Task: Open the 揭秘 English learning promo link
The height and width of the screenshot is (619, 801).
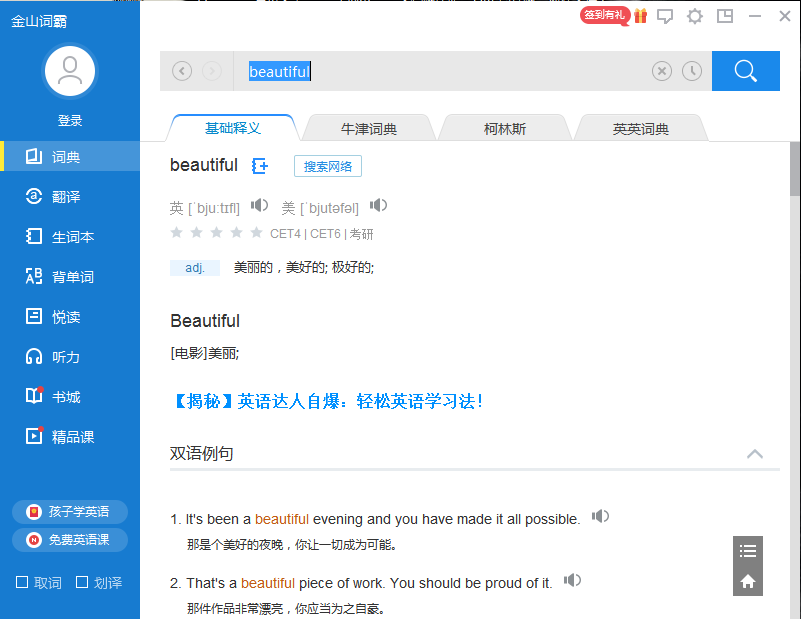Action: (x=328, y=402)
